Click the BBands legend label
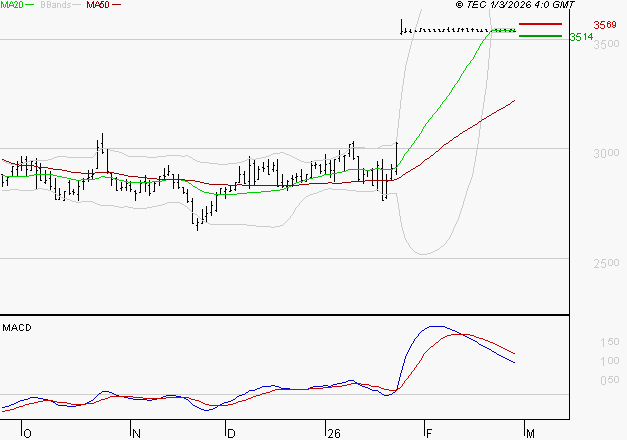 click(x=56, y=5)
